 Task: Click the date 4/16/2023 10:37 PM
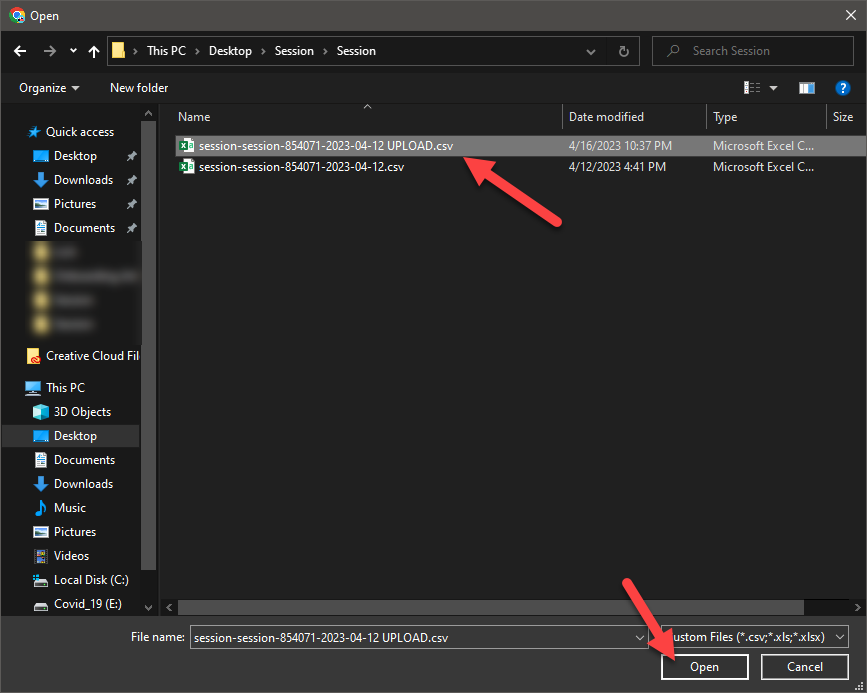pyautogui.click(x=620, y=146)
